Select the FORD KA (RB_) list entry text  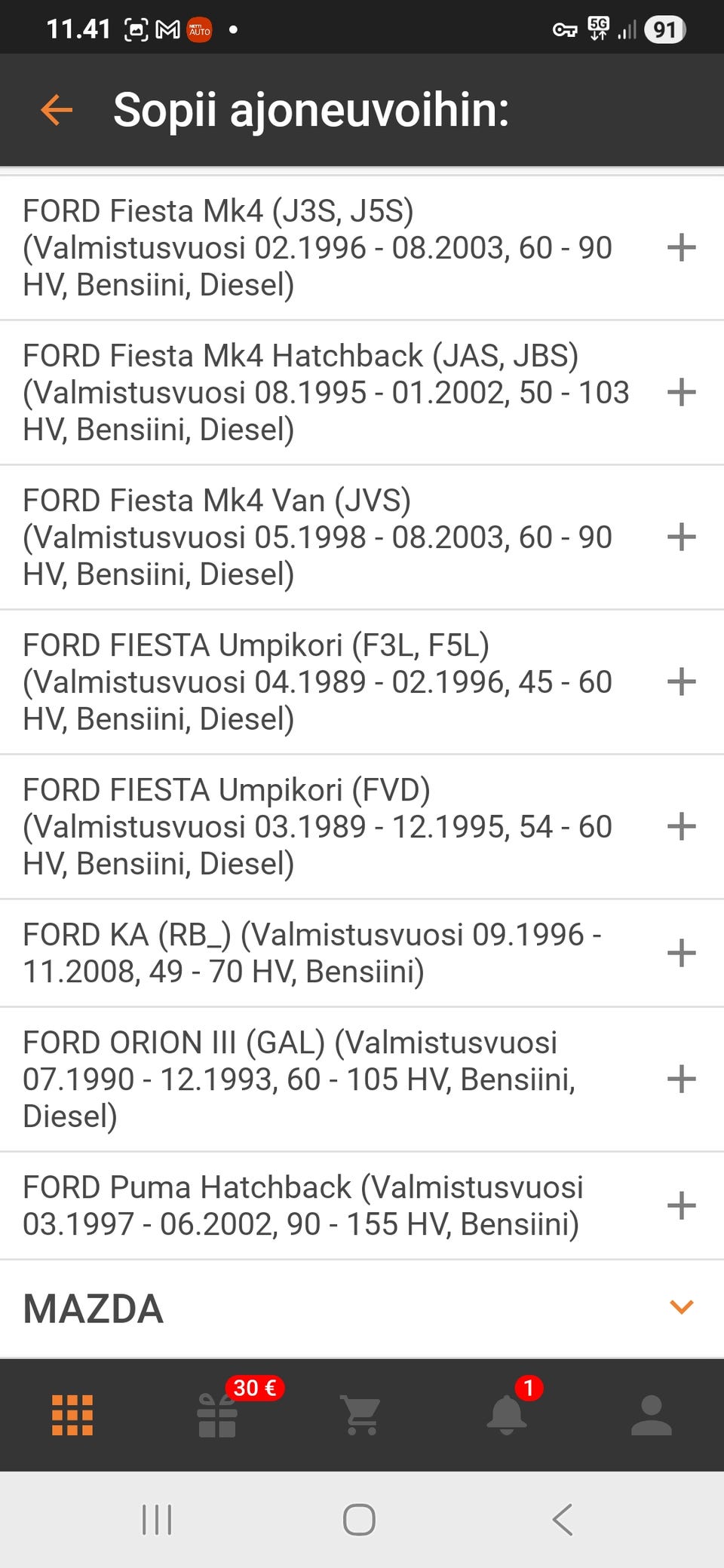[312, 954]
